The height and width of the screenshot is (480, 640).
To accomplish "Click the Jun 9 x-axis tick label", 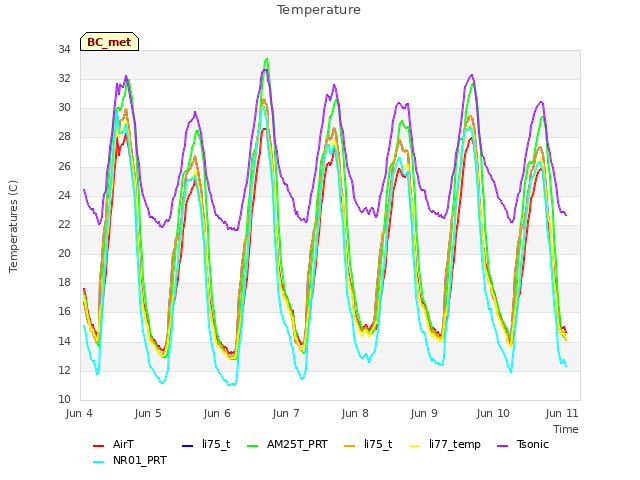I will (x=424, y=413).
